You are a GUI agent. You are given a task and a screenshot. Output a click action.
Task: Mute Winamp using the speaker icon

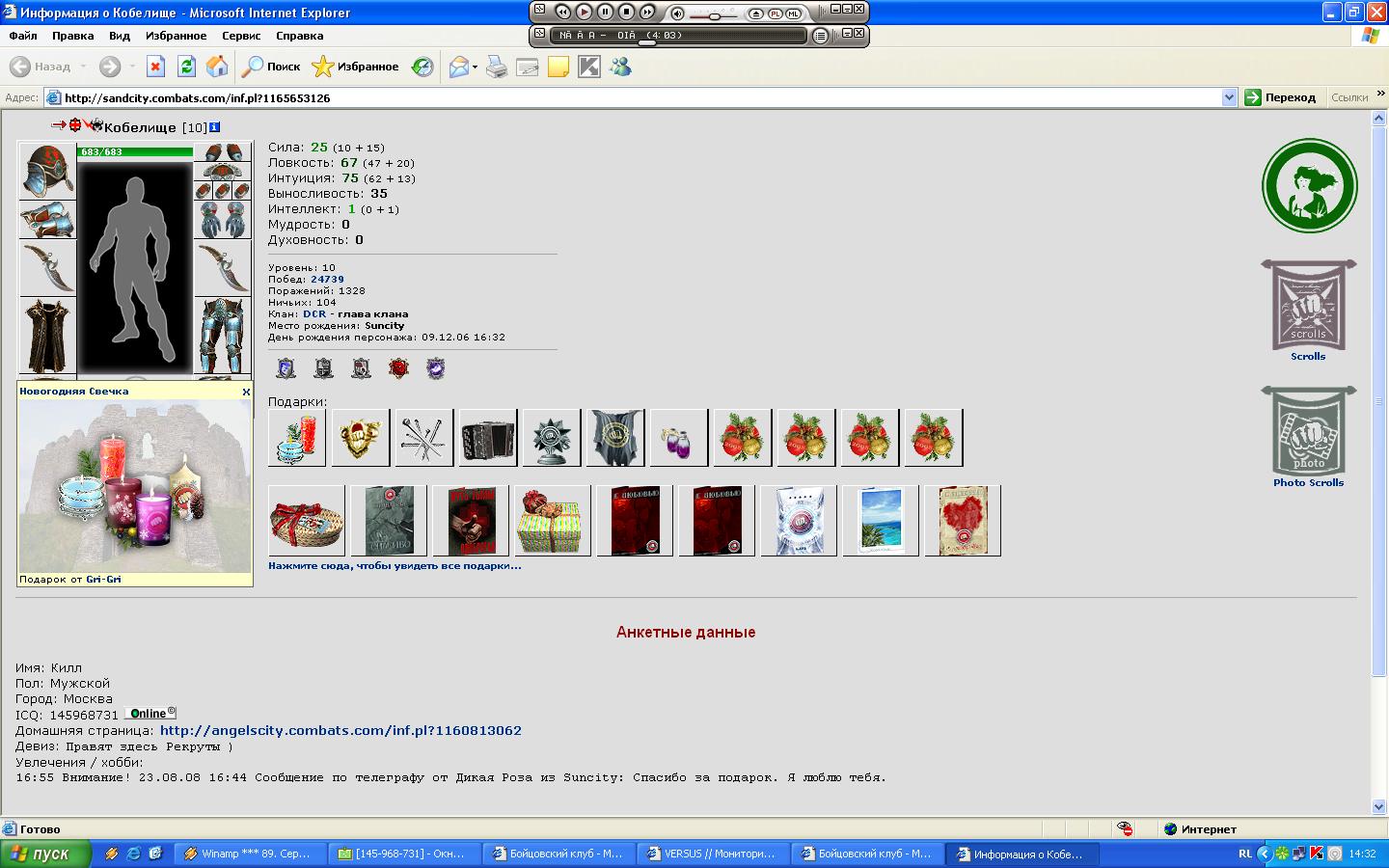pos(677,14)
